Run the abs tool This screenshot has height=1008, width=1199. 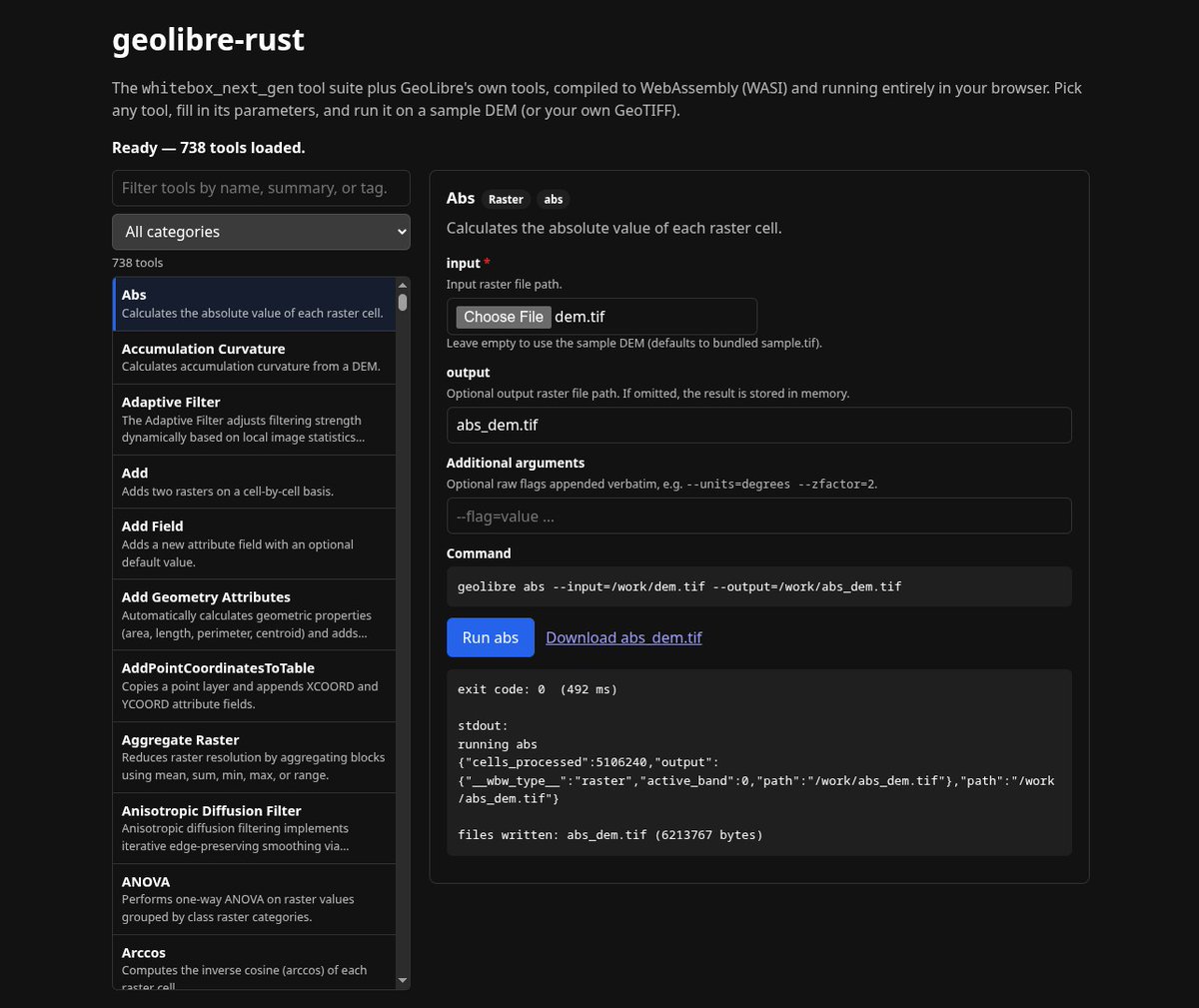pos(491,637)
